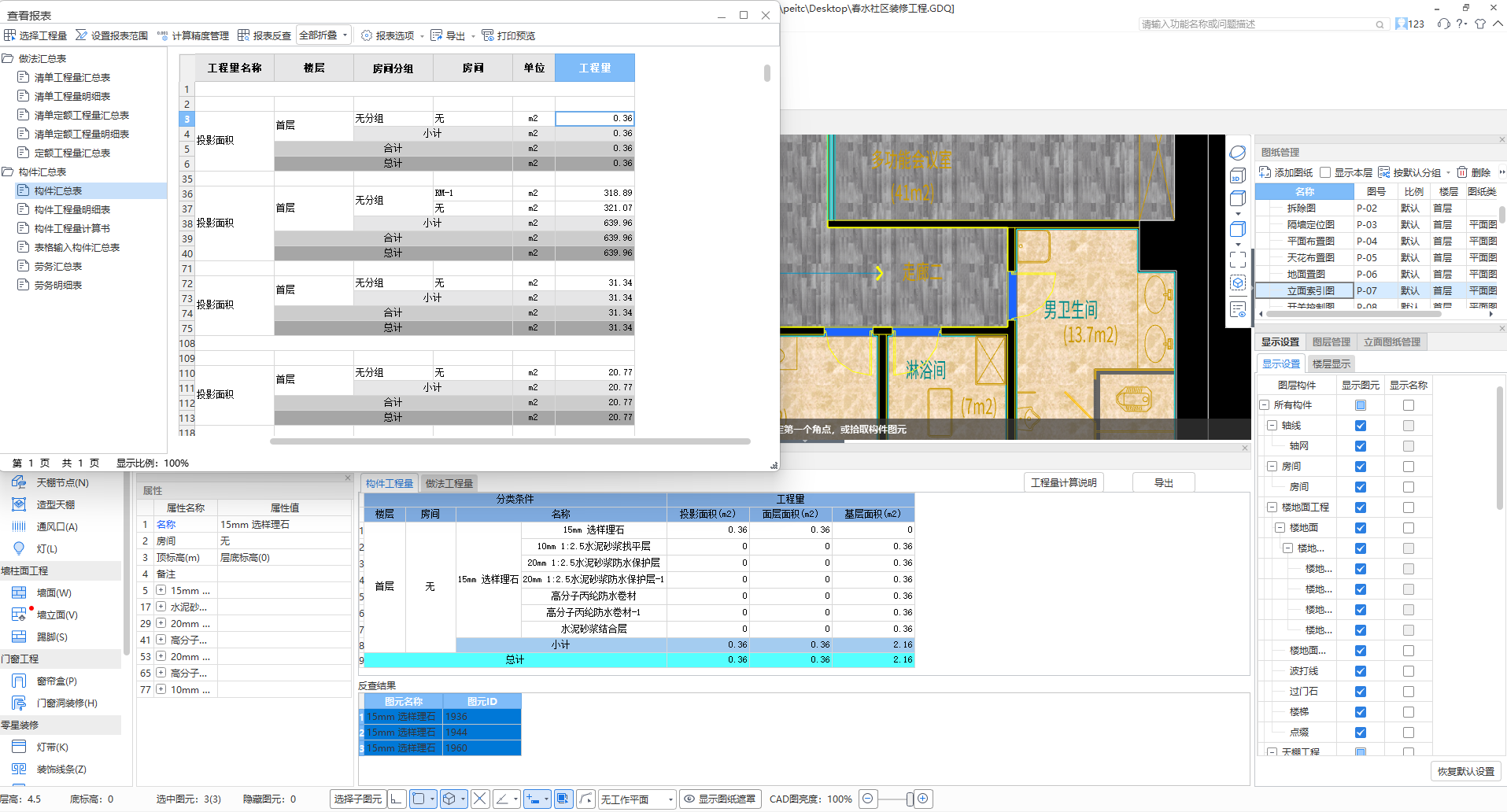
Task: Switch to 楼层显示 tab
Action: coord(1332,364)
